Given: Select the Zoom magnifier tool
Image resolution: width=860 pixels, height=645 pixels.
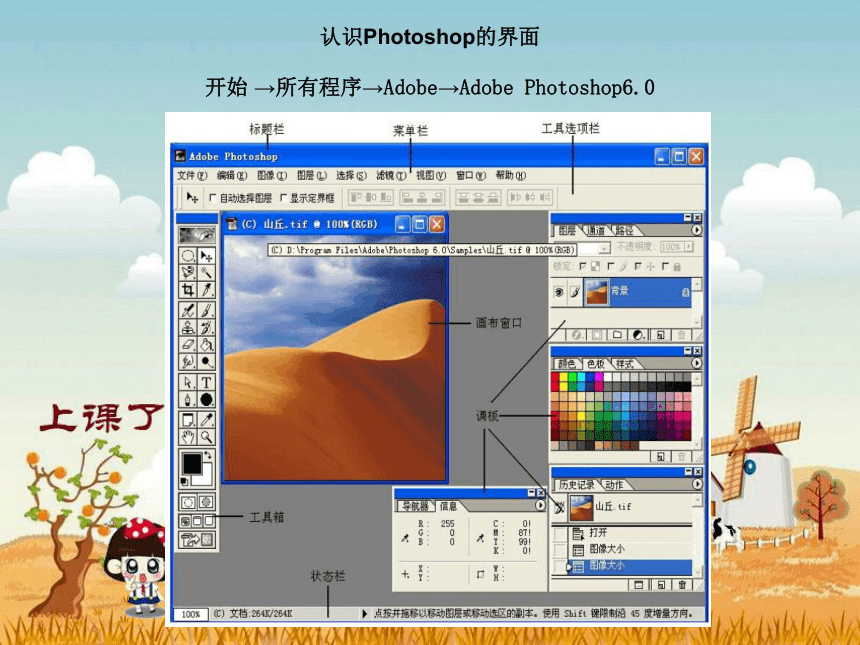Looking at the screenshot, I should pyautogui.click(x=206, y=437).
